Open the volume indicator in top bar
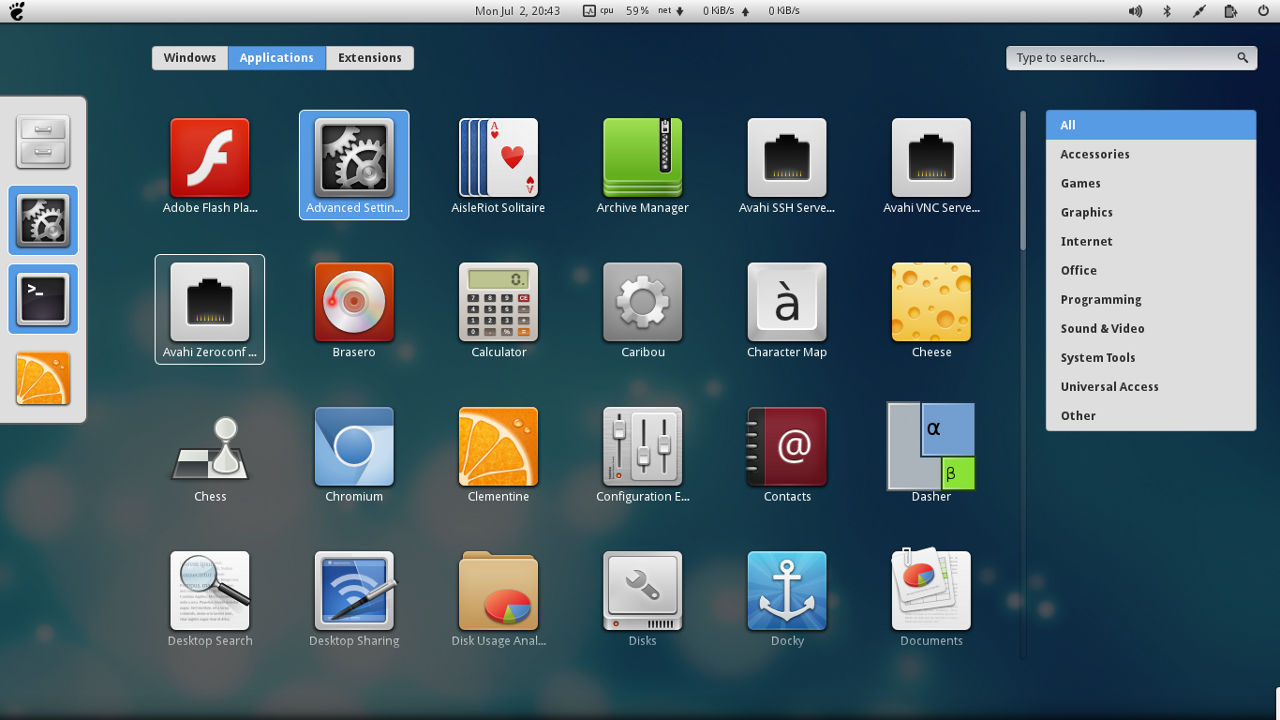Screen dimensions: 1280x720 pos(1135,11)
